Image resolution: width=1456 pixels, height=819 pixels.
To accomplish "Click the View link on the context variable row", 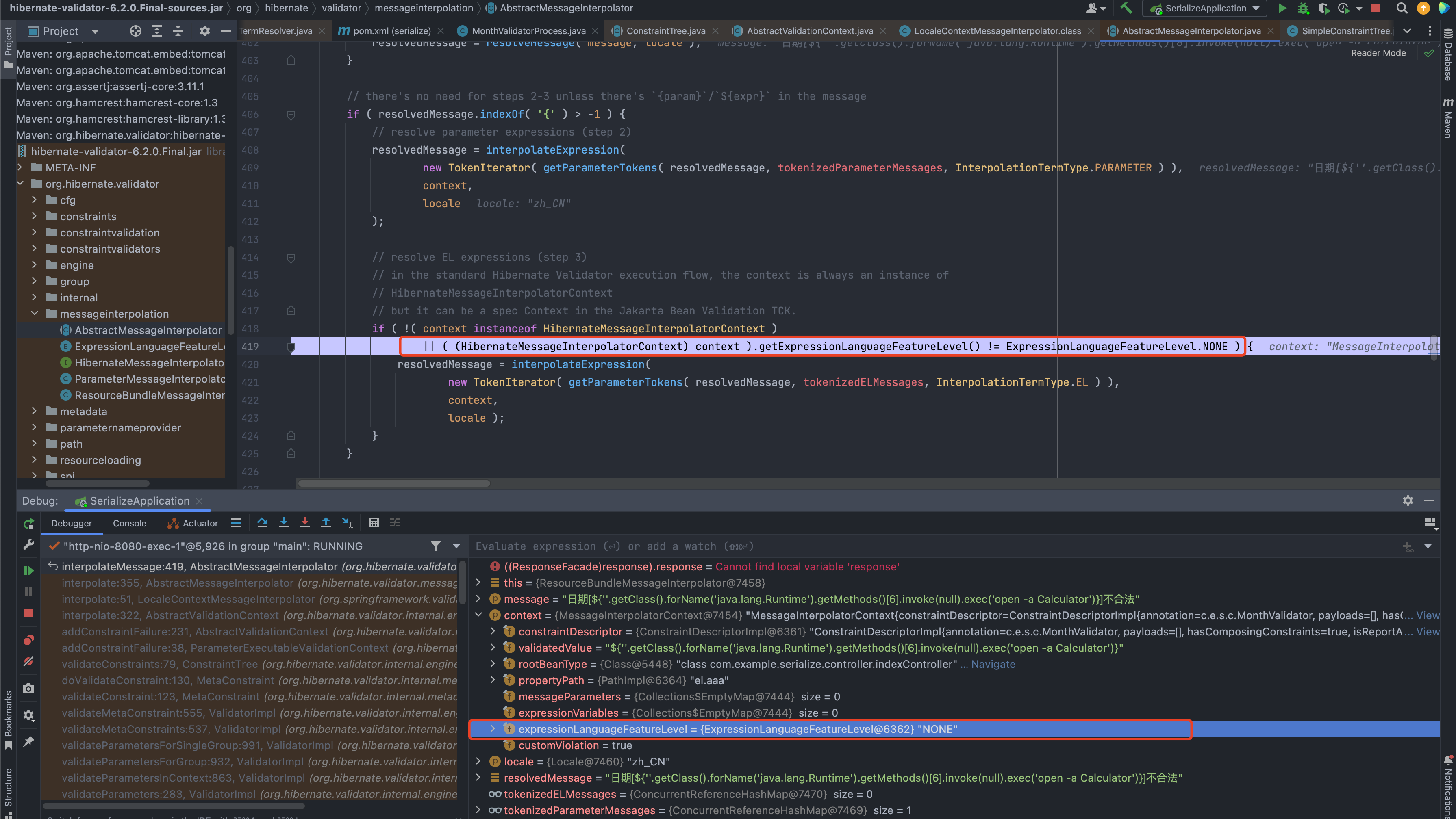I will point(1428,615).
